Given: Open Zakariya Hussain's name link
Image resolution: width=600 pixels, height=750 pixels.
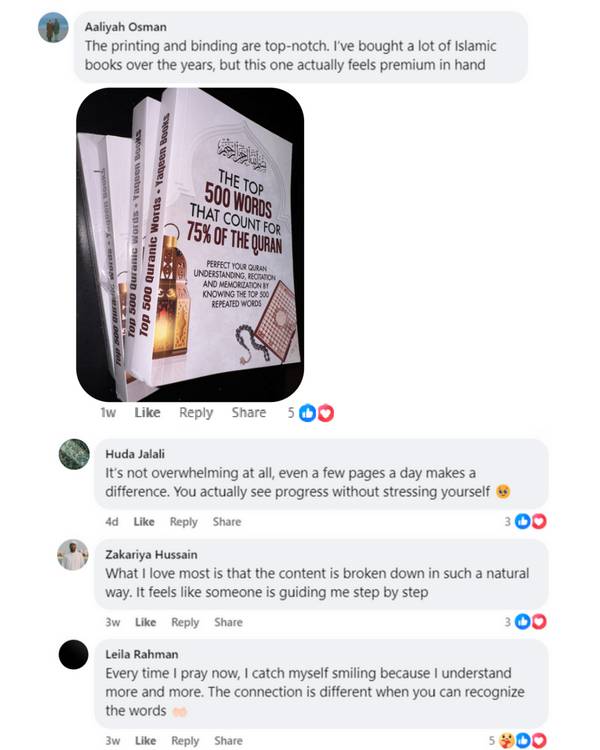Looking at the screenshot, I should pos(151,554).
